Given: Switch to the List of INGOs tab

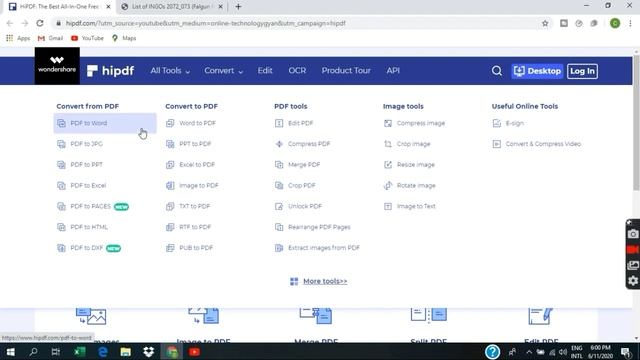Looking at the screenshot, I should [171, 7].
